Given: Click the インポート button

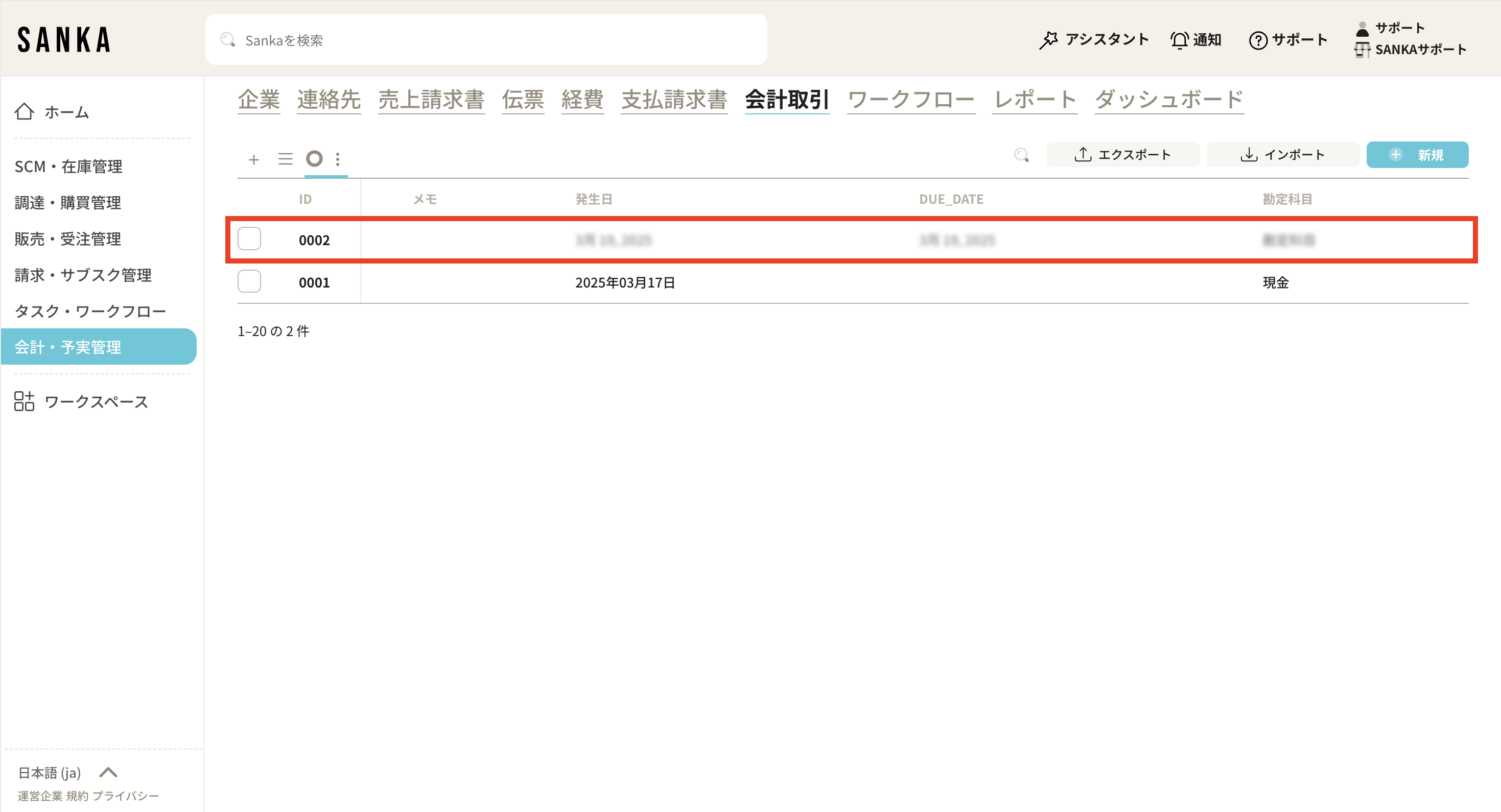Looking at the screenshot, I should coord(1282,155).
